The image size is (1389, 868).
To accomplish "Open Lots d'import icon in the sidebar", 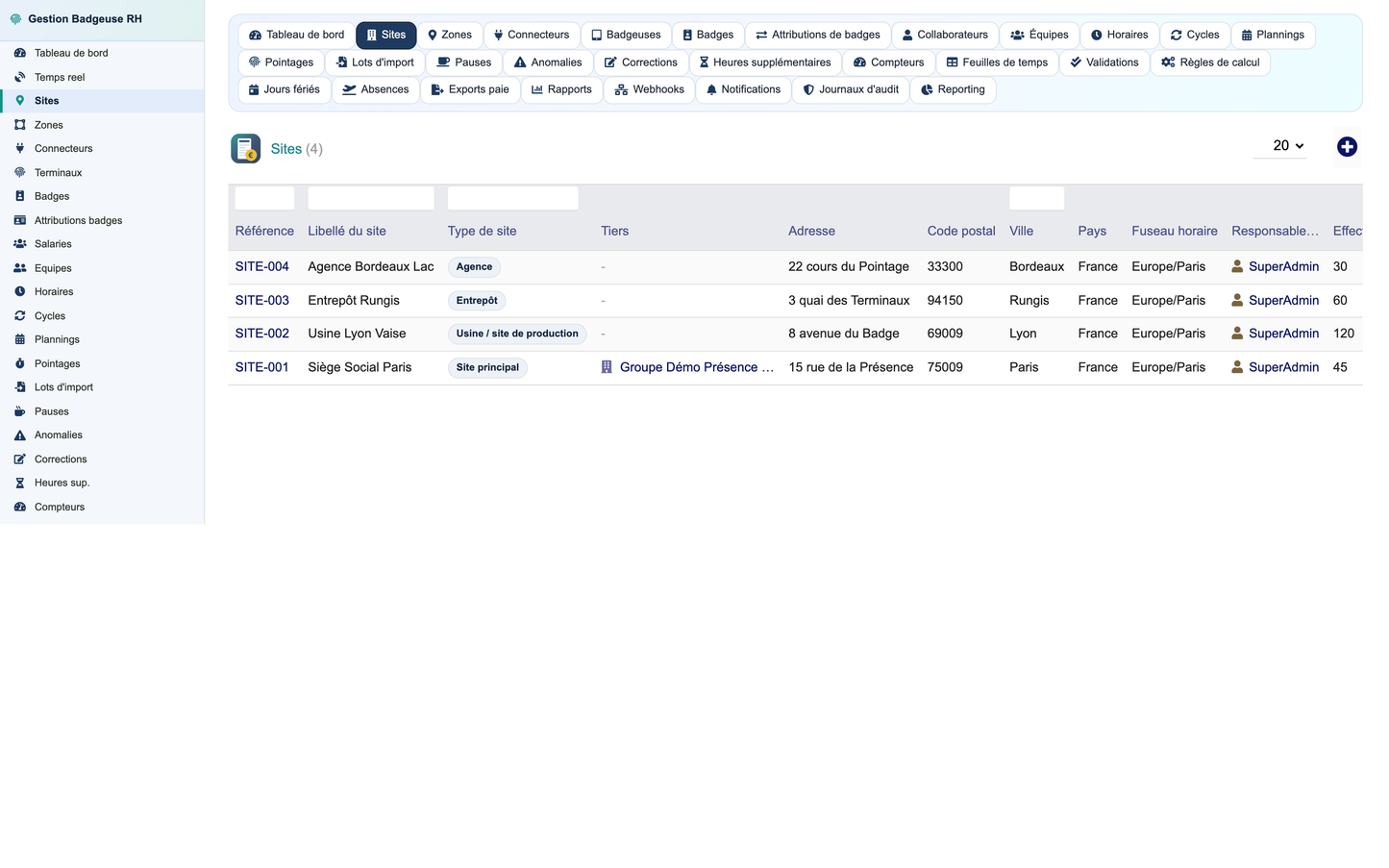I will coord(19,387).
